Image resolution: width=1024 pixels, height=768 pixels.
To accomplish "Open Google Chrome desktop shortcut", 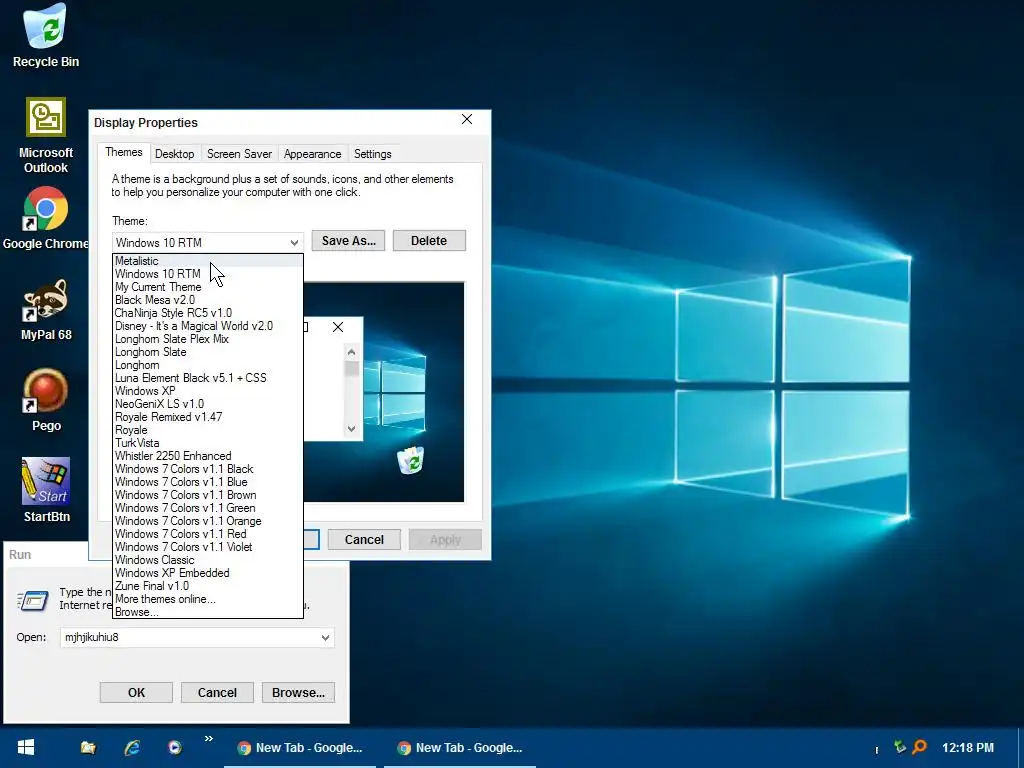I will coord(45,219).
